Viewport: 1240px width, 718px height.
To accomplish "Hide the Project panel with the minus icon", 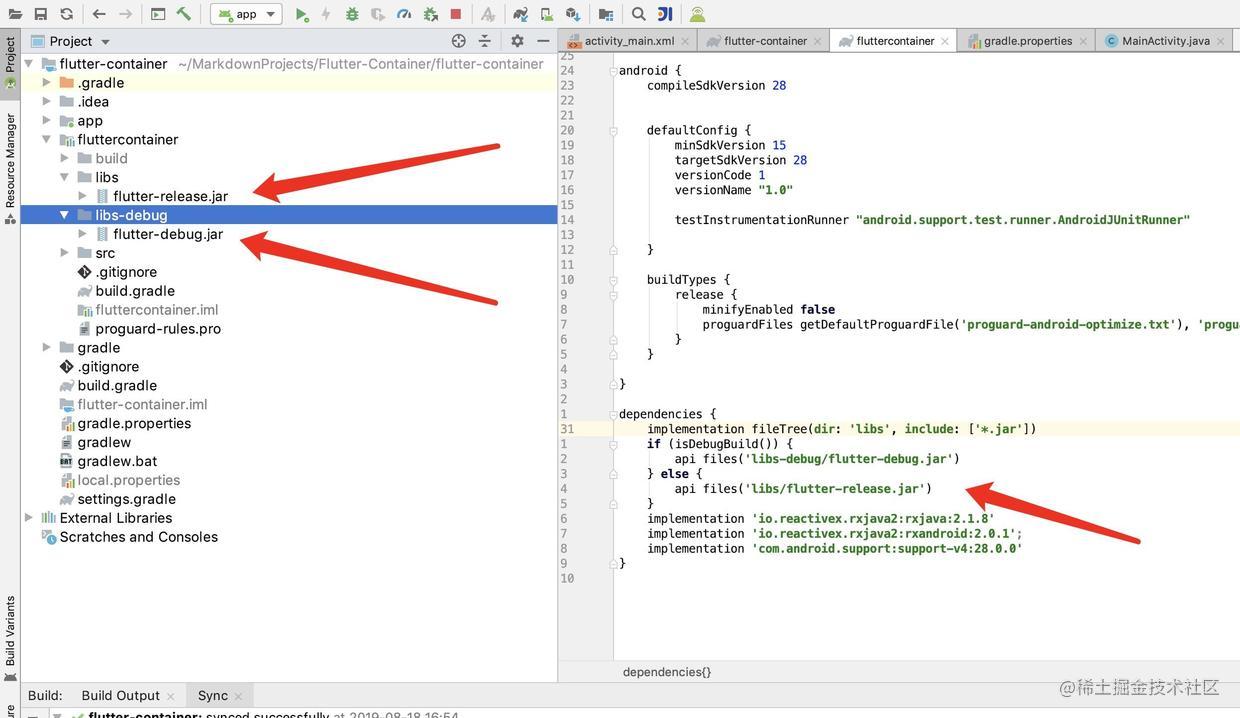I will click(x=543, y=41).
